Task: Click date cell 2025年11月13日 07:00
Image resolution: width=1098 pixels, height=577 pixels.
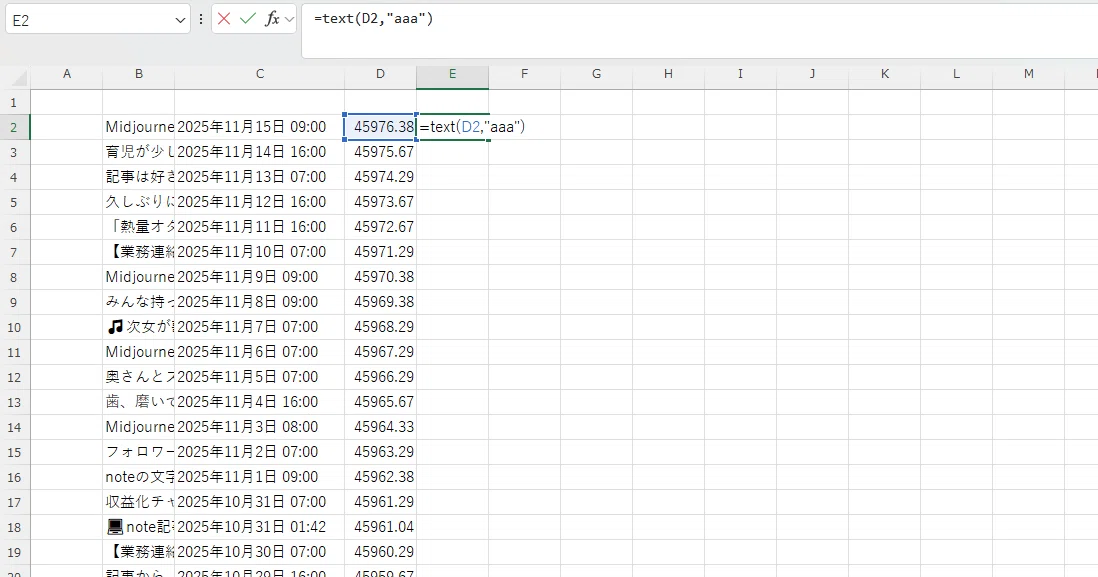Action: 260,177
